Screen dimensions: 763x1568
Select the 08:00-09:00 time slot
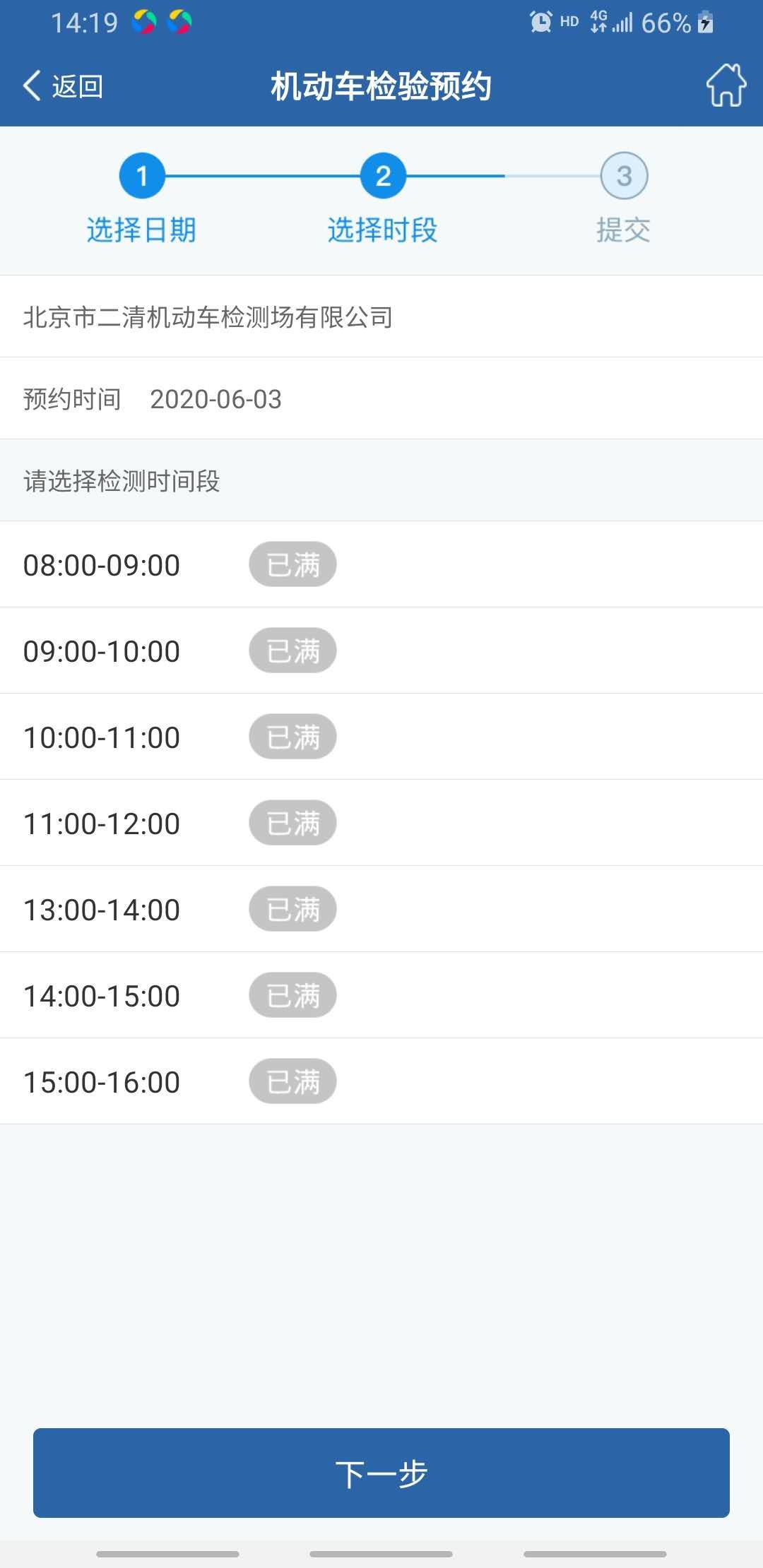(102, 565)
